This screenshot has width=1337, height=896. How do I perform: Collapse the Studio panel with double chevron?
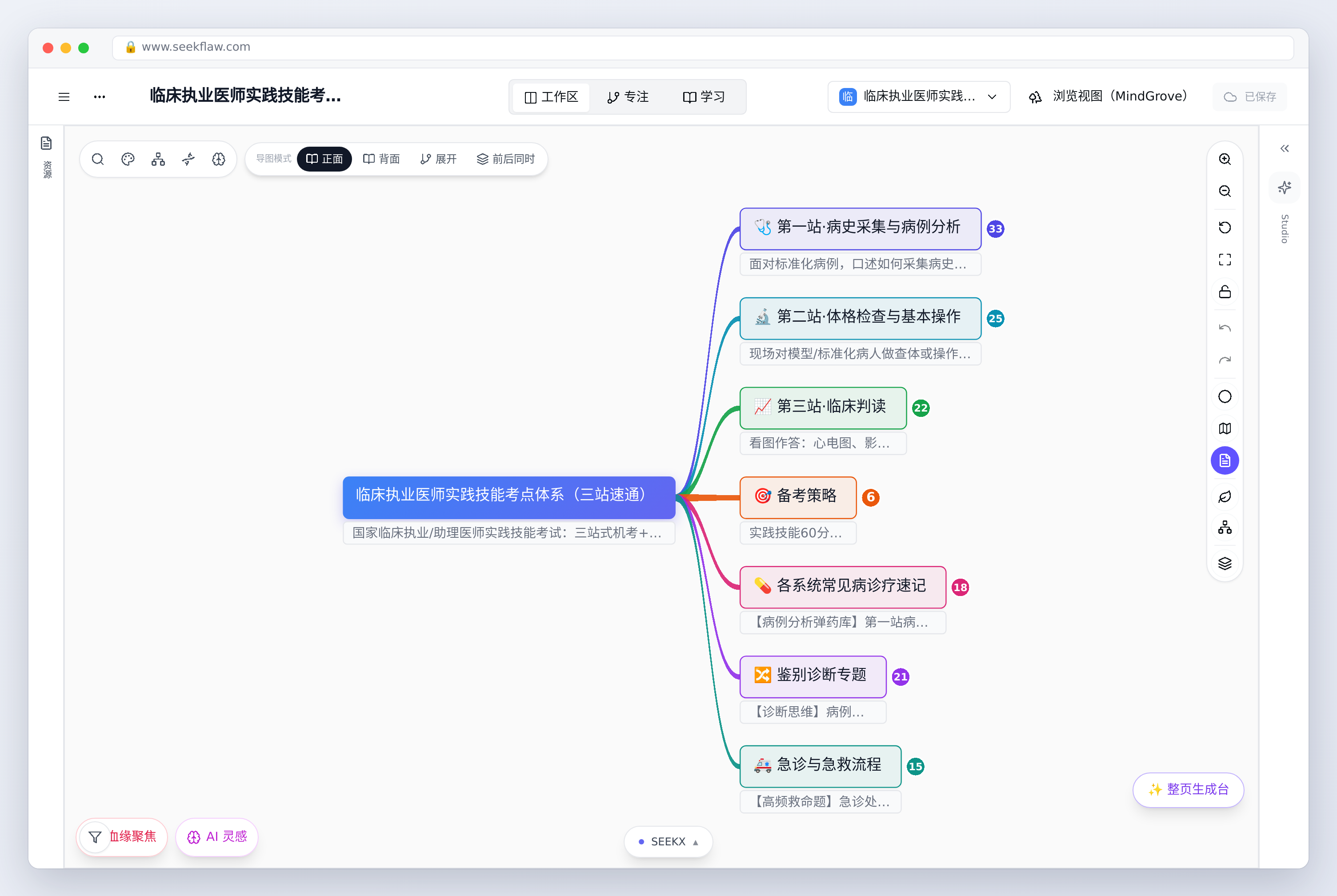click(x=1285, y=148)
